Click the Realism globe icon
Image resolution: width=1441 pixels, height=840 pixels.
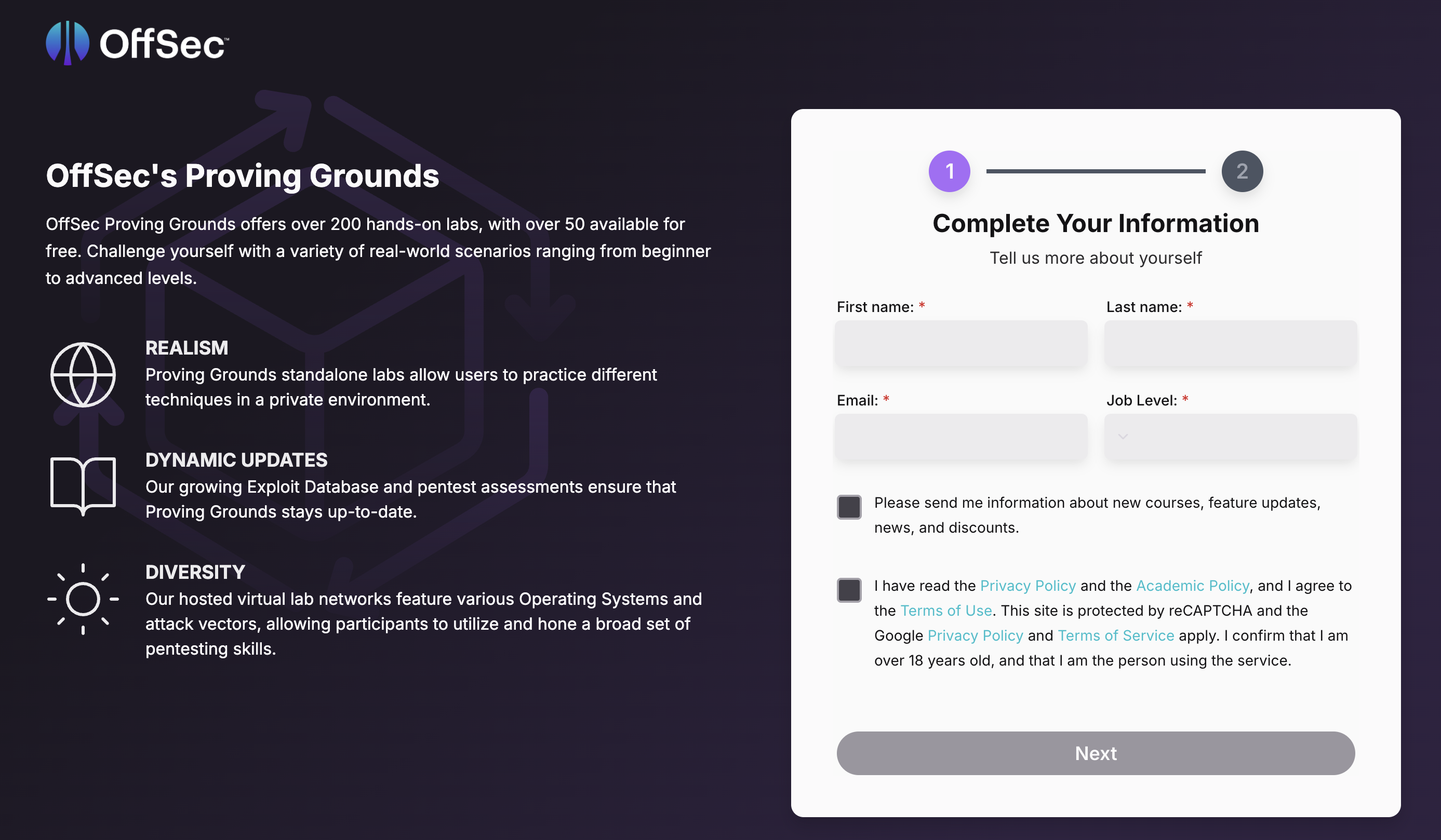[83, 375]
